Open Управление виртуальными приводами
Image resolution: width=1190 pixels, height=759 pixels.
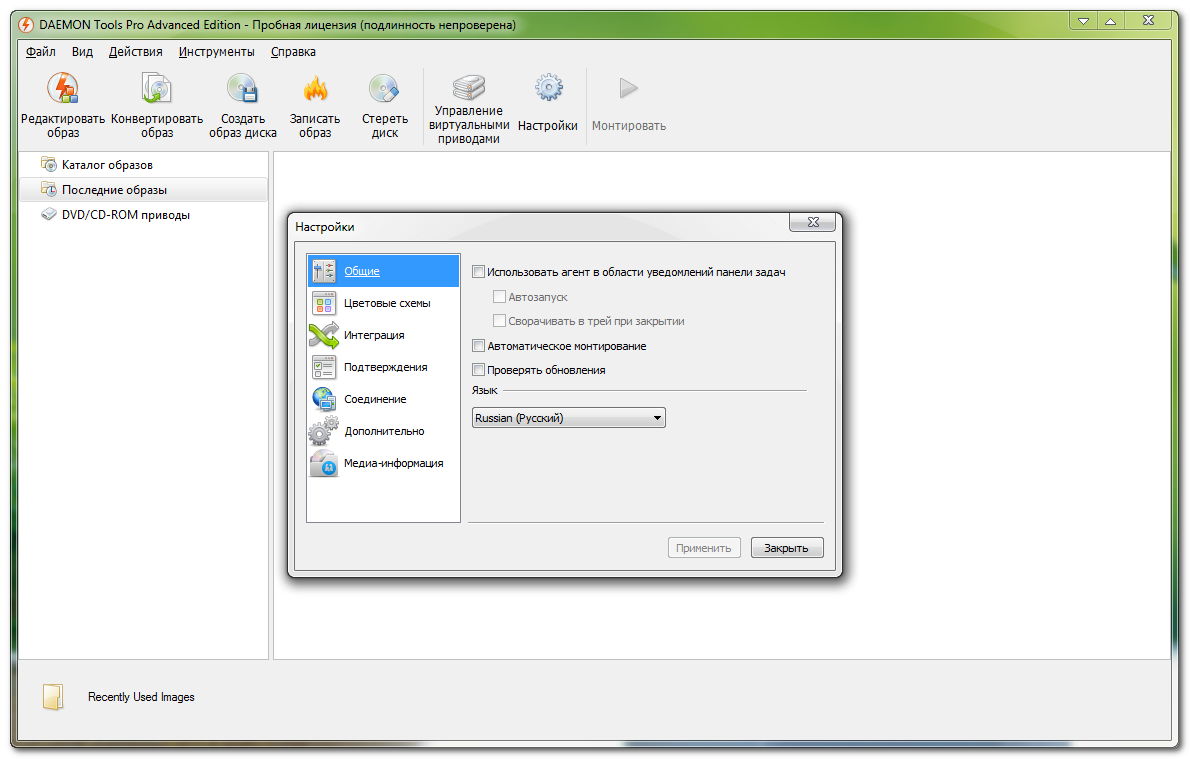(468, 88)
